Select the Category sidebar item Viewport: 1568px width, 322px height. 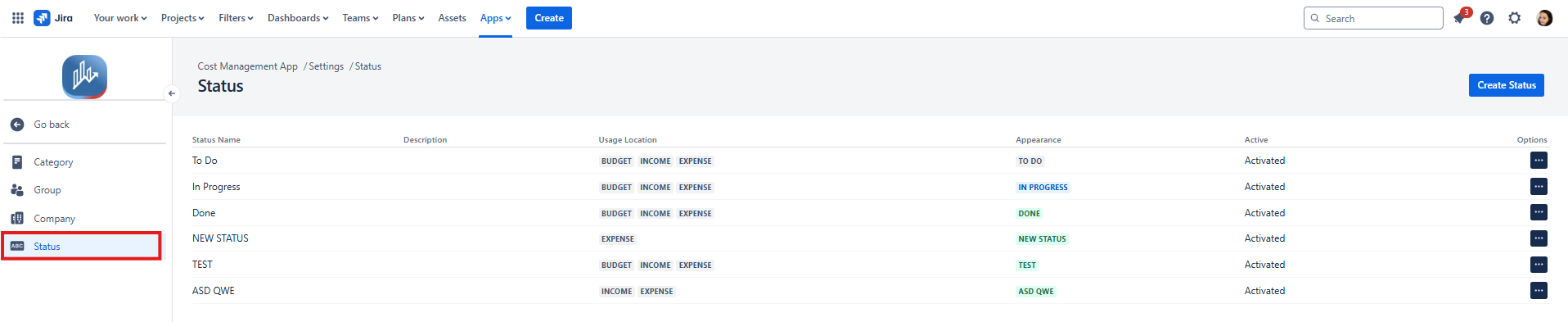(x=84, y=162)
